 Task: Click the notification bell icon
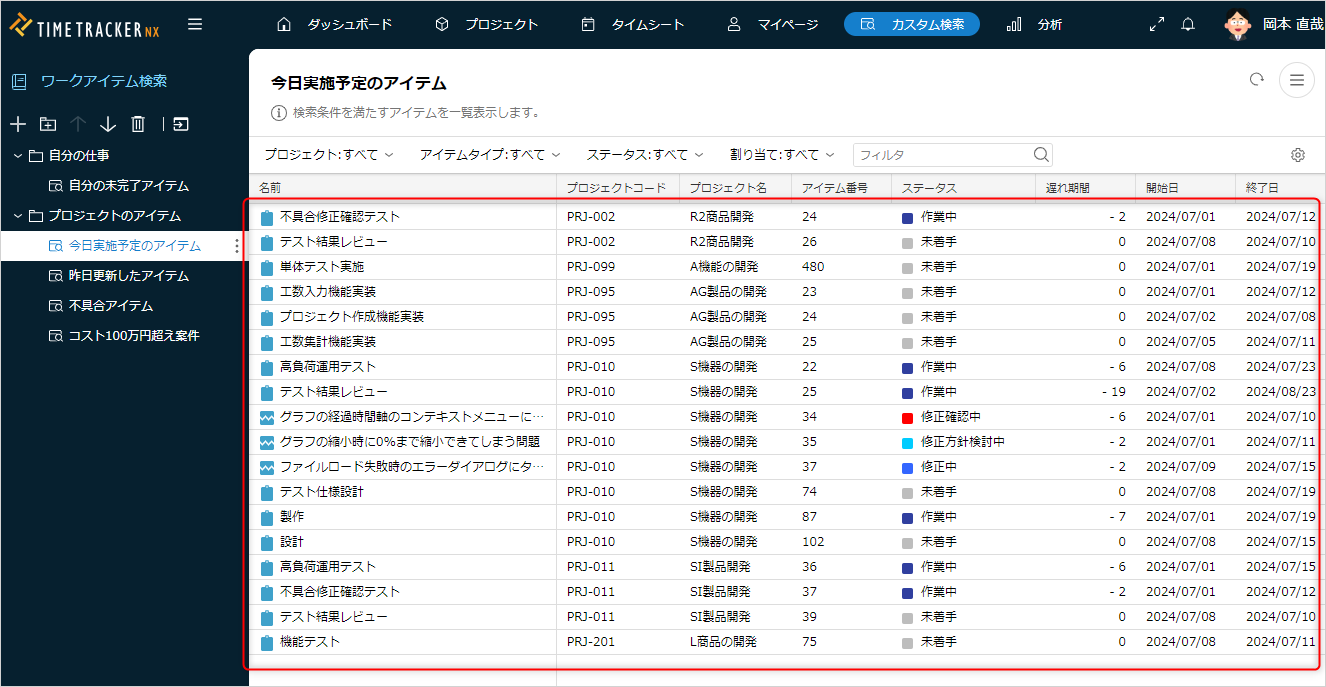pos(1188,24)
